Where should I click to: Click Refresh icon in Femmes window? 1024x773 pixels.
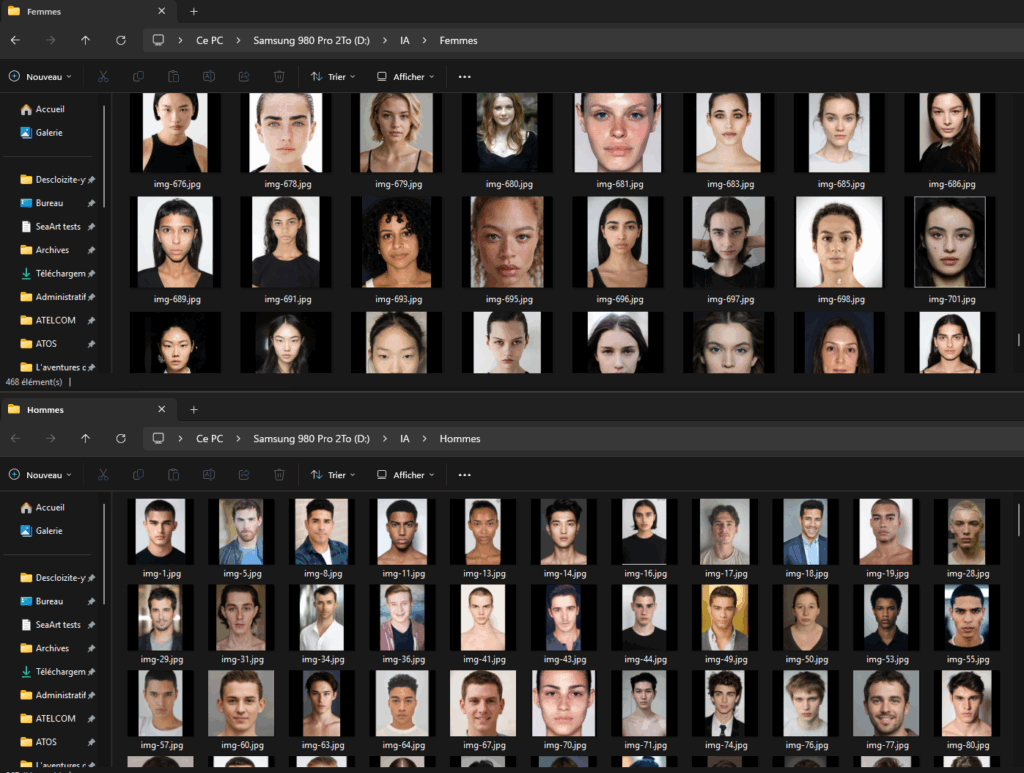point(121,41)
